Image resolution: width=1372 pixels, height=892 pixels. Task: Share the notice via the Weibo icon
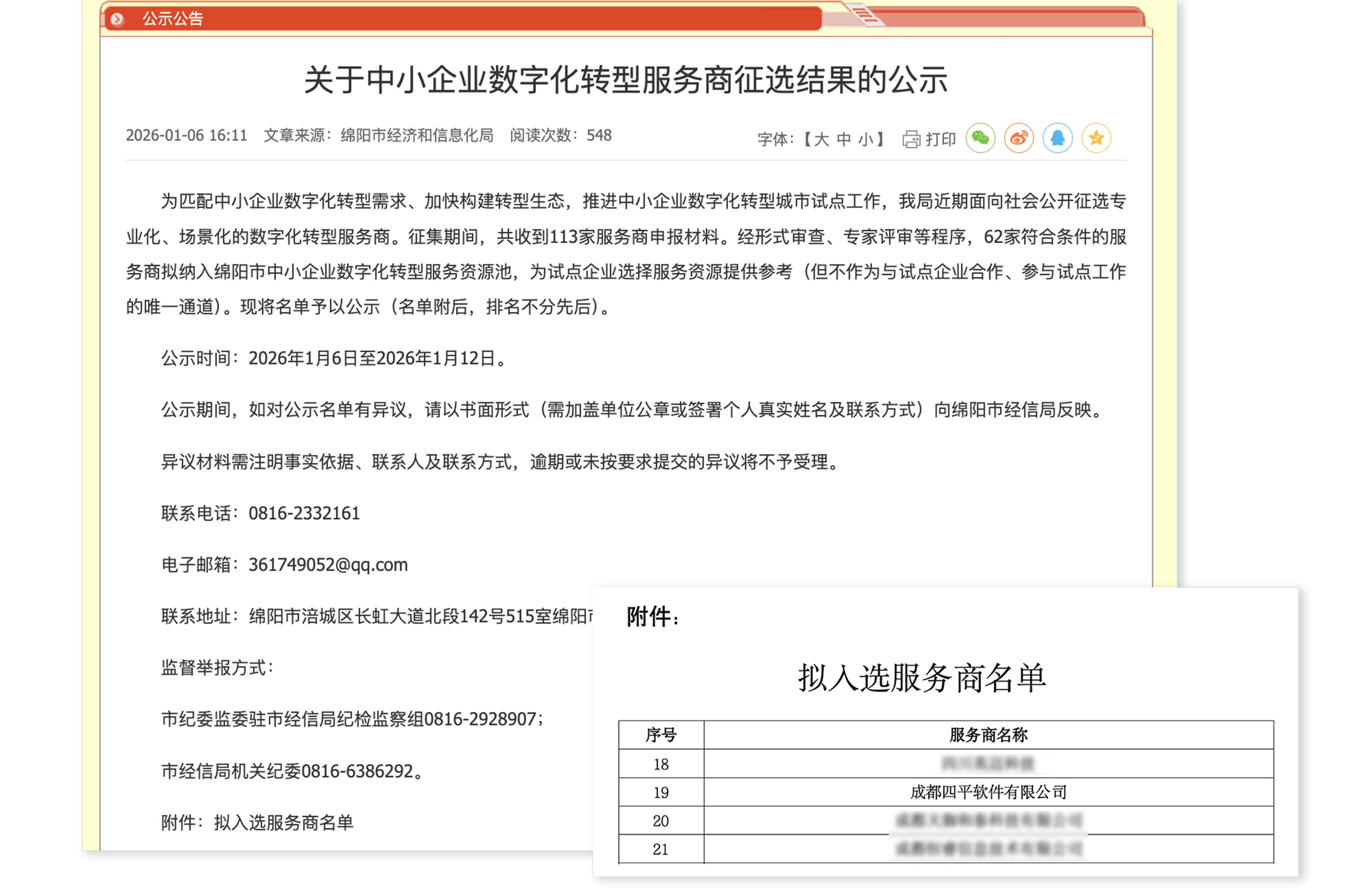[1019, 138]
